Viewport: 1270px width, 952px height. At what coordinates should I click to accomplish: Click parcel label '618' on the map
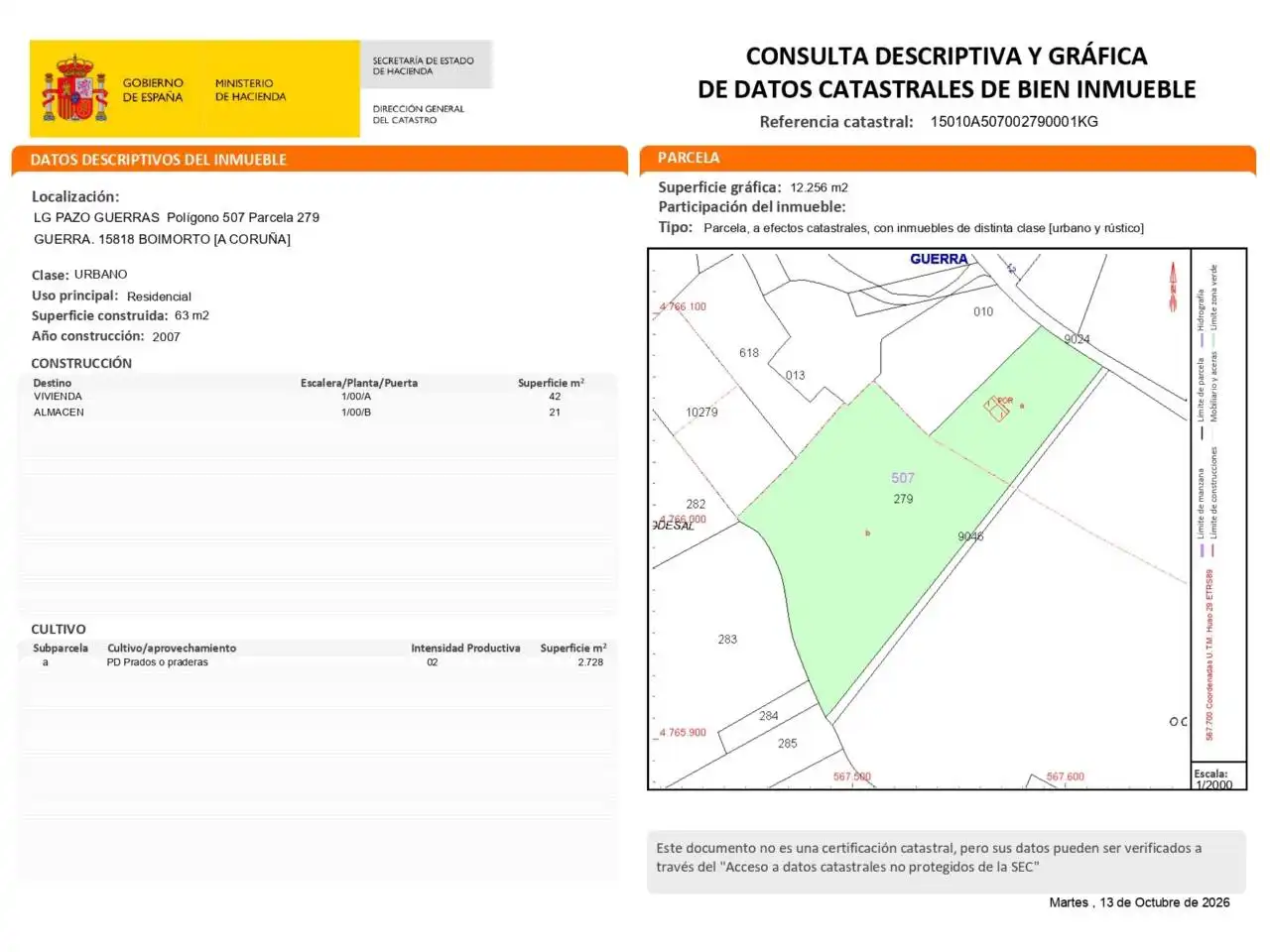click(x=749, y=353)
